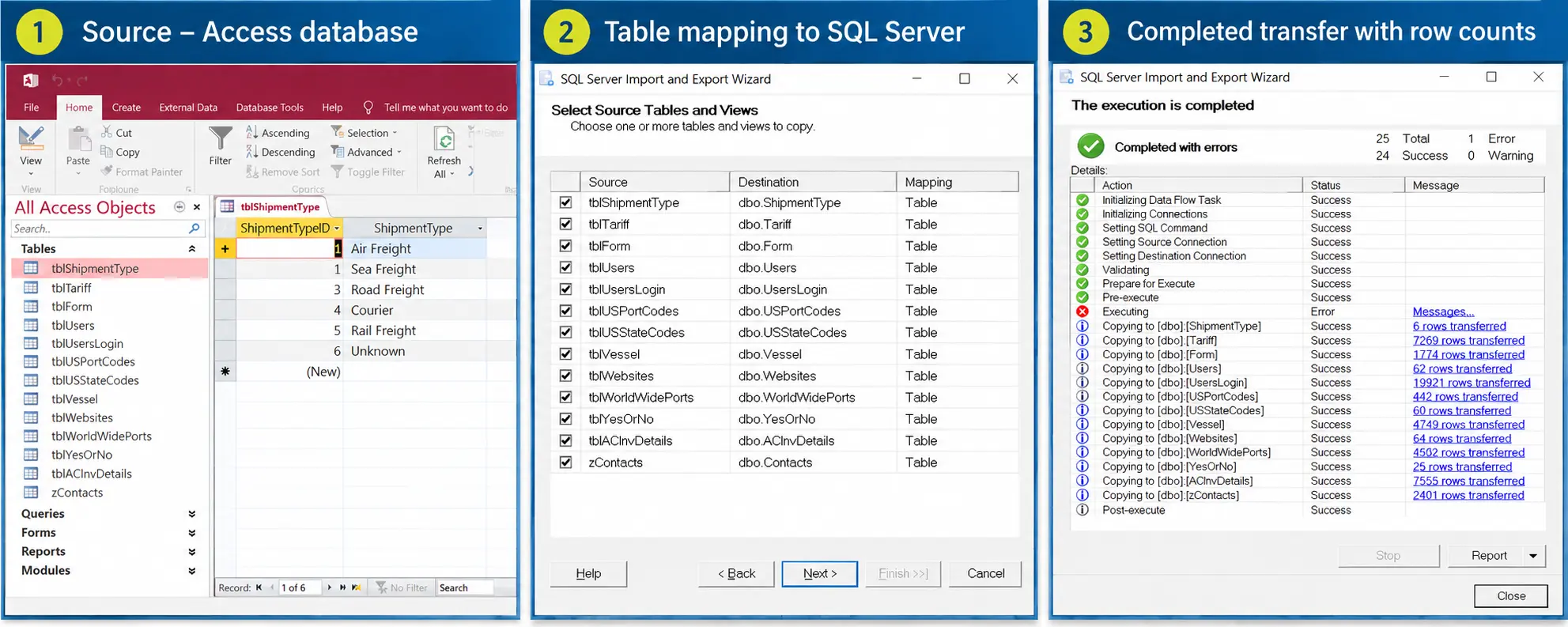Uncheck the zContacts checkbox
The width and height of the screenshot is (1568, 627).
pyautogui.click(x=565, y=462)
